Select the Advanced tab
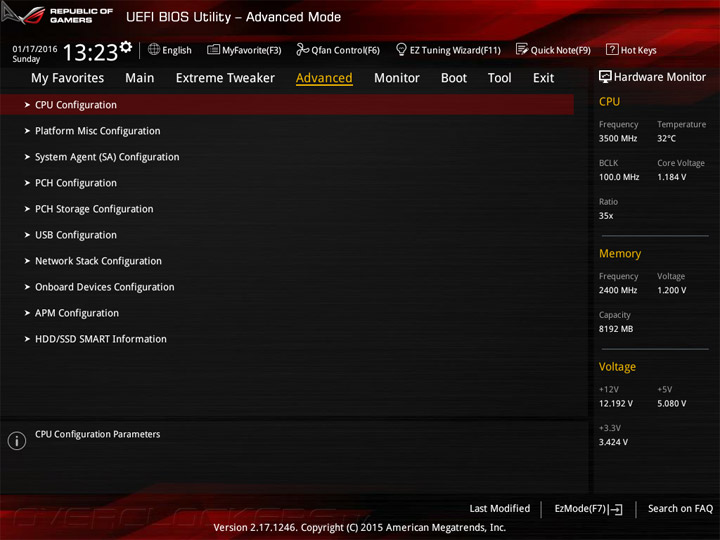Screen dimensions: 720x540 coord(324,78)
